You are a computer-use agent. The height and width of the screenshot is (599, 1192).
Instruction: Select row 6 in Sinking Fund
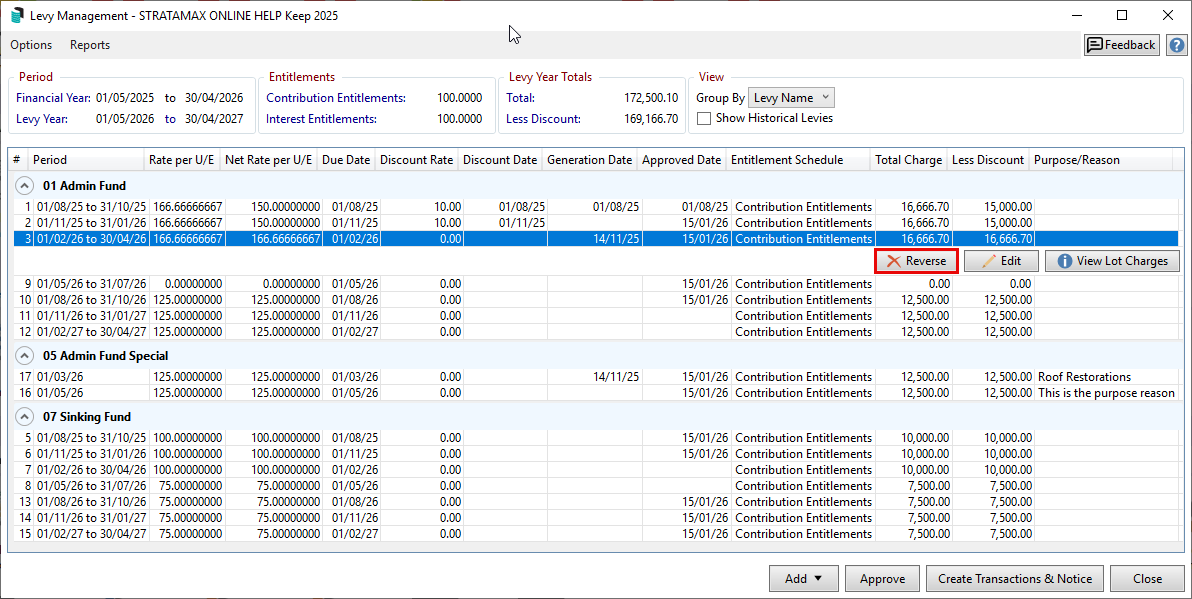[595, 454]
